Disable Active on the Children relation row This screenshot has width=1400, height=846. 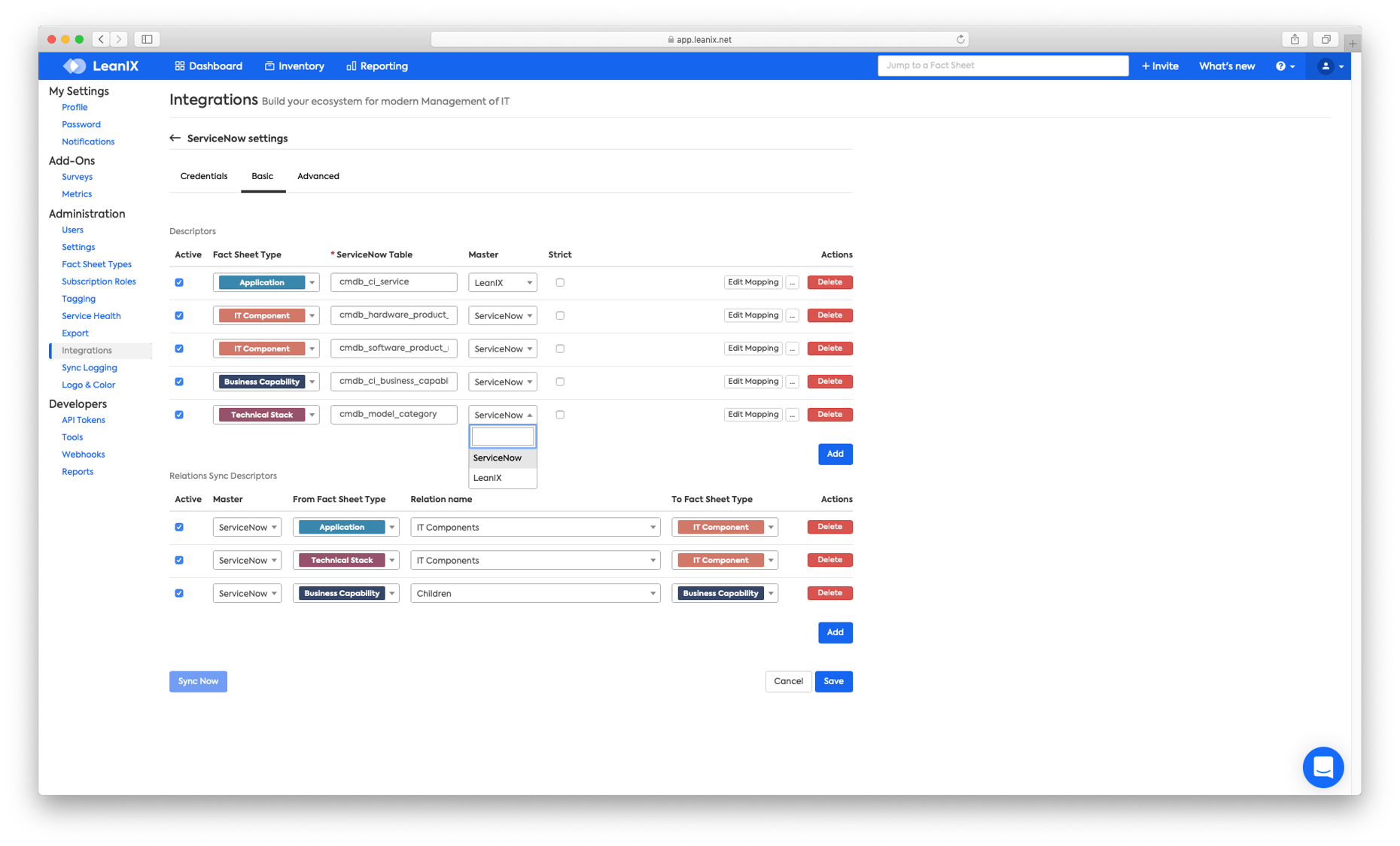click(179, 593)
